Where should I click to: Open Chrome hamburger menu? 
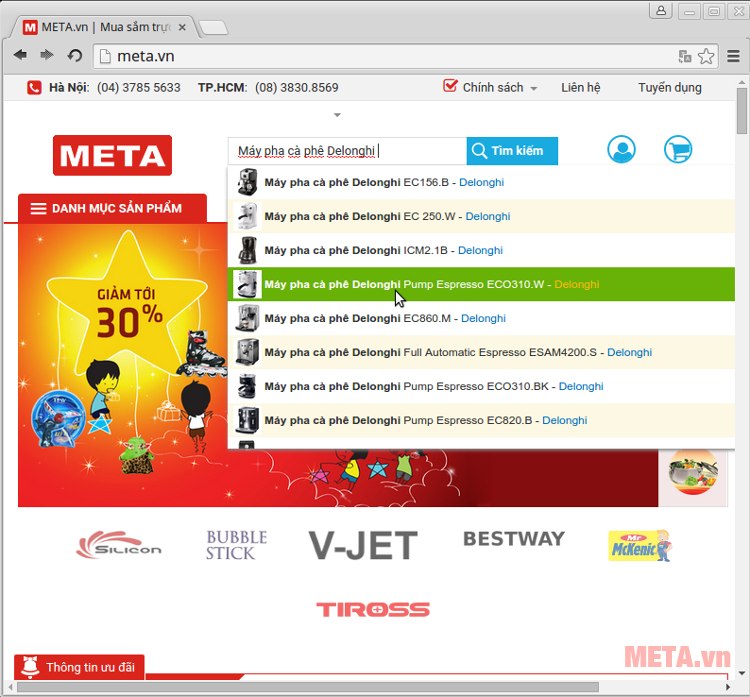pos(733,56)
